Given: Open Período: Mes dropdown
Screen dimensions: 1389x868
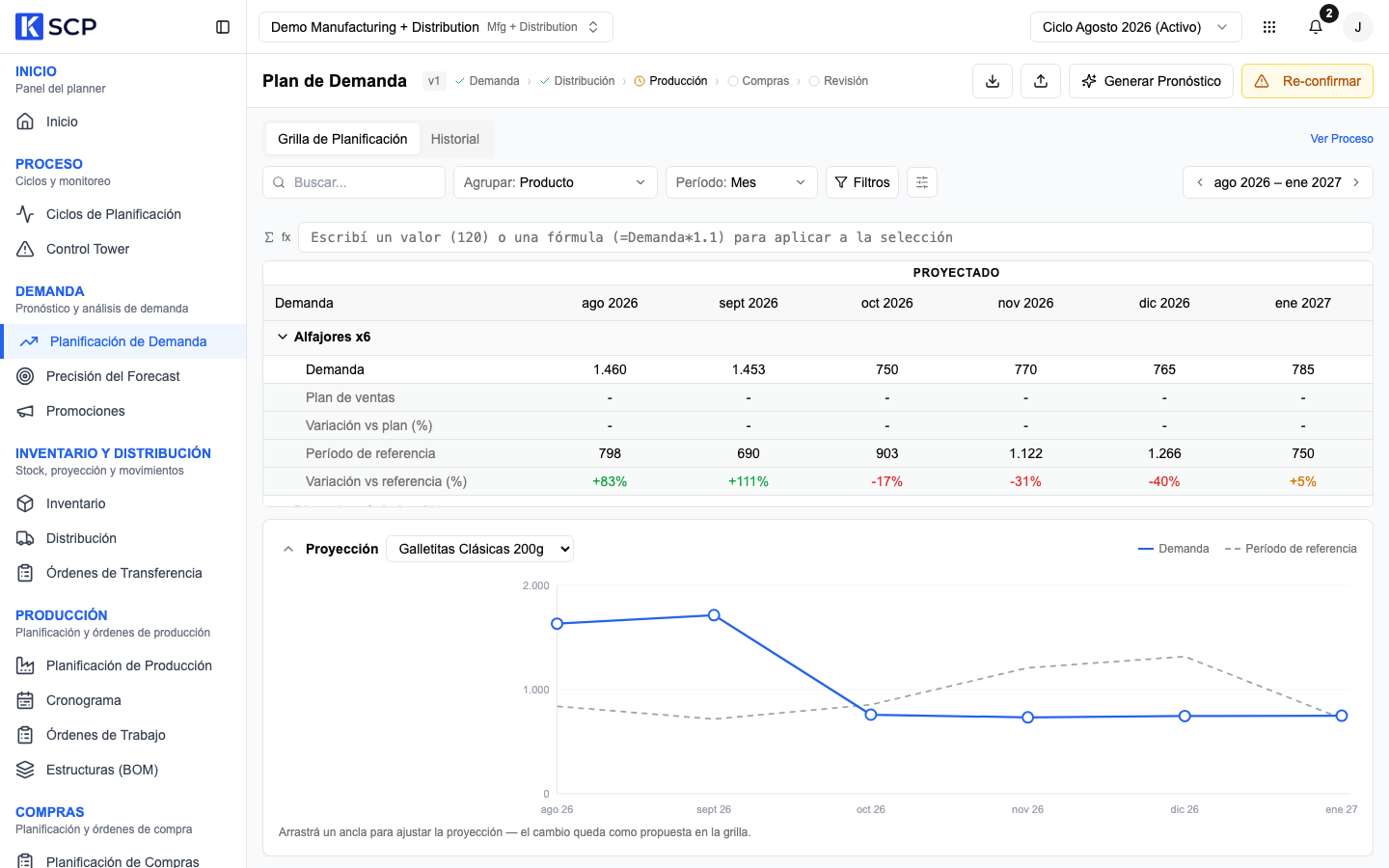Looking at the screenshot, I should (x=741, y=182).
